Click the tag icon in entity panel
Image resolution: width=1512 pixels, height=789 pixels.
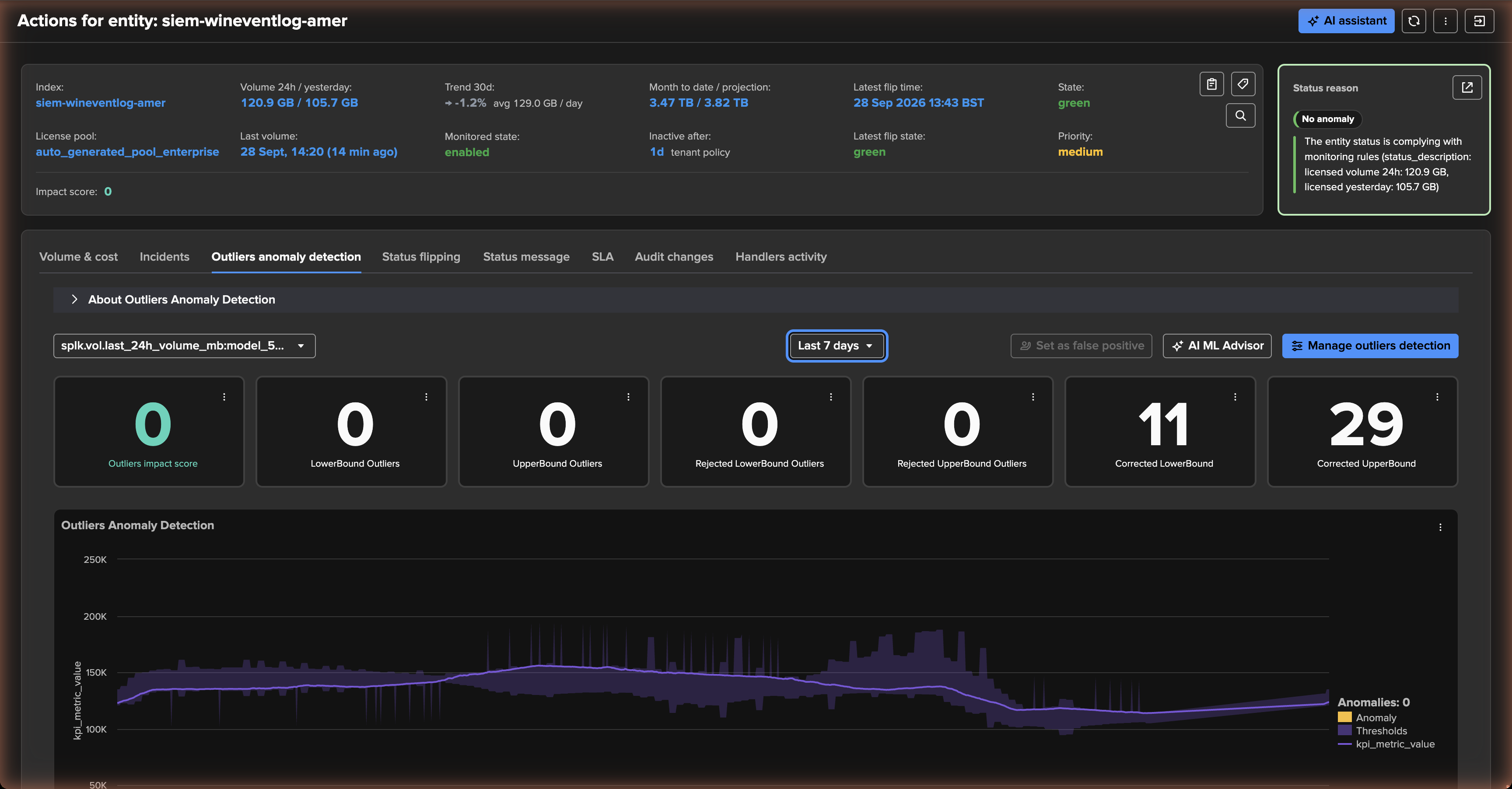1242,84
